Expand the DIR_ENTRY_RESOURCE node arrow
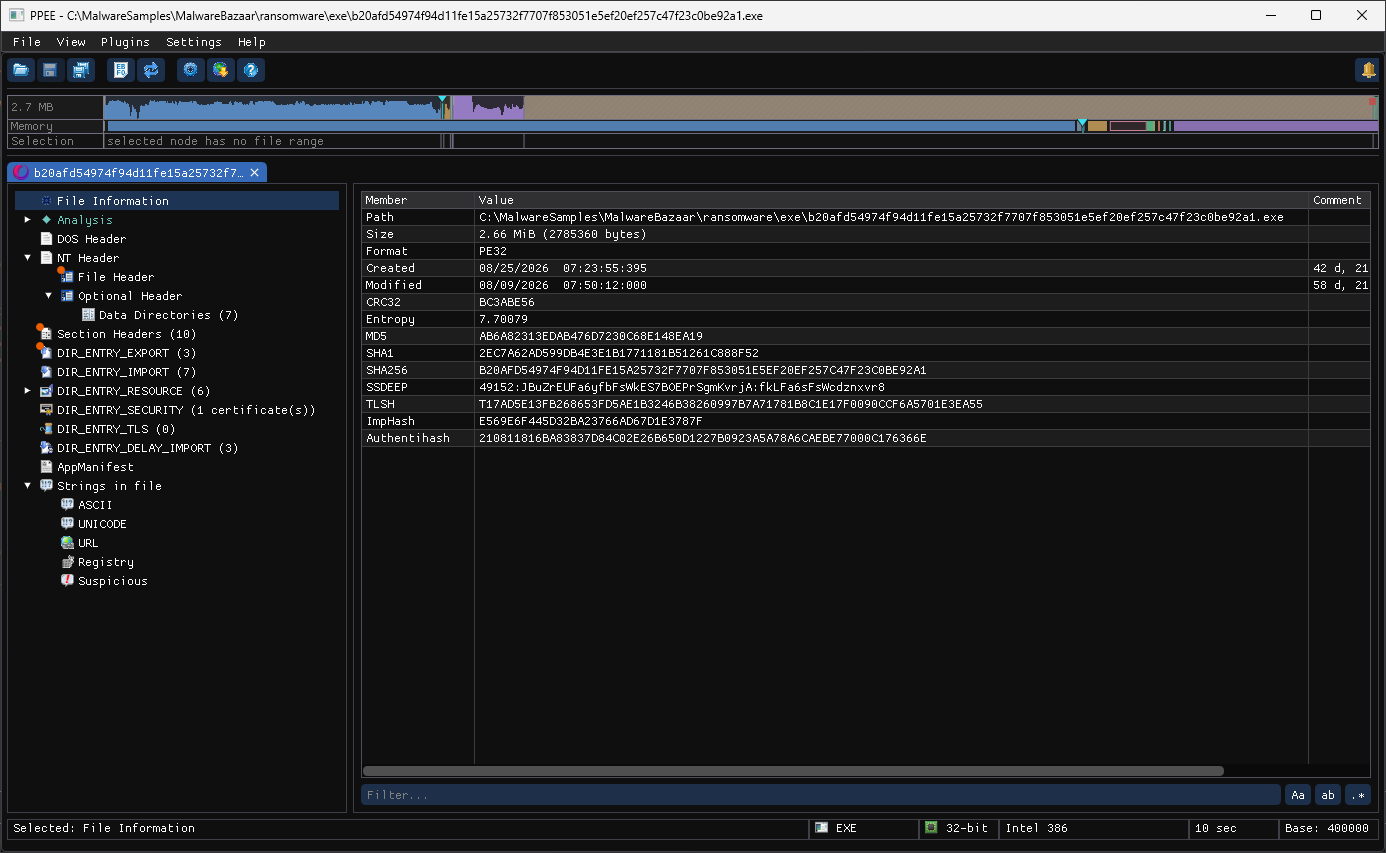This screenshot has height=853, width=1386. [x=28, y=391]
